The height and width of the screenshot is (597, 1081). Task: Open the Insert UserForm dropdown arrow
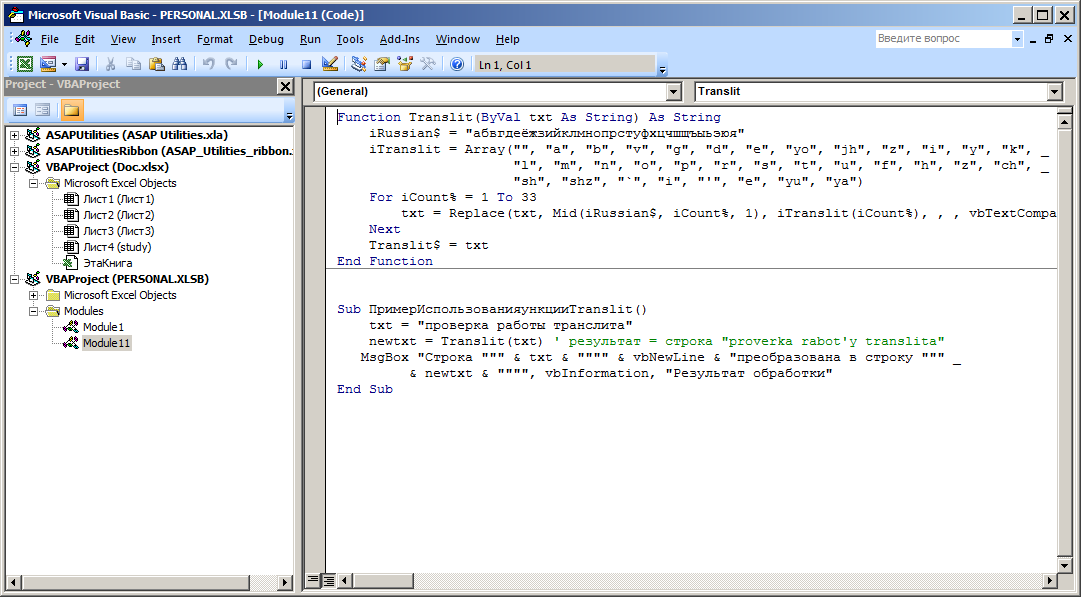pyautogui.click(x=64, y=64)
